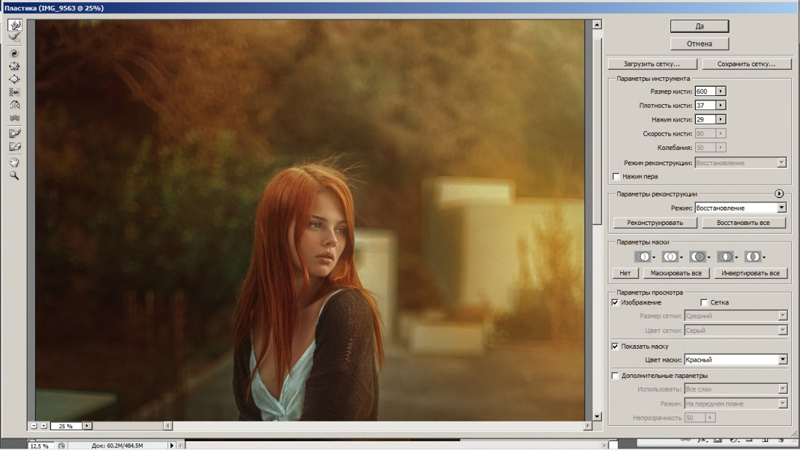
Task: Click the Загрузить сетку... button
Action: tap(652, 64)
